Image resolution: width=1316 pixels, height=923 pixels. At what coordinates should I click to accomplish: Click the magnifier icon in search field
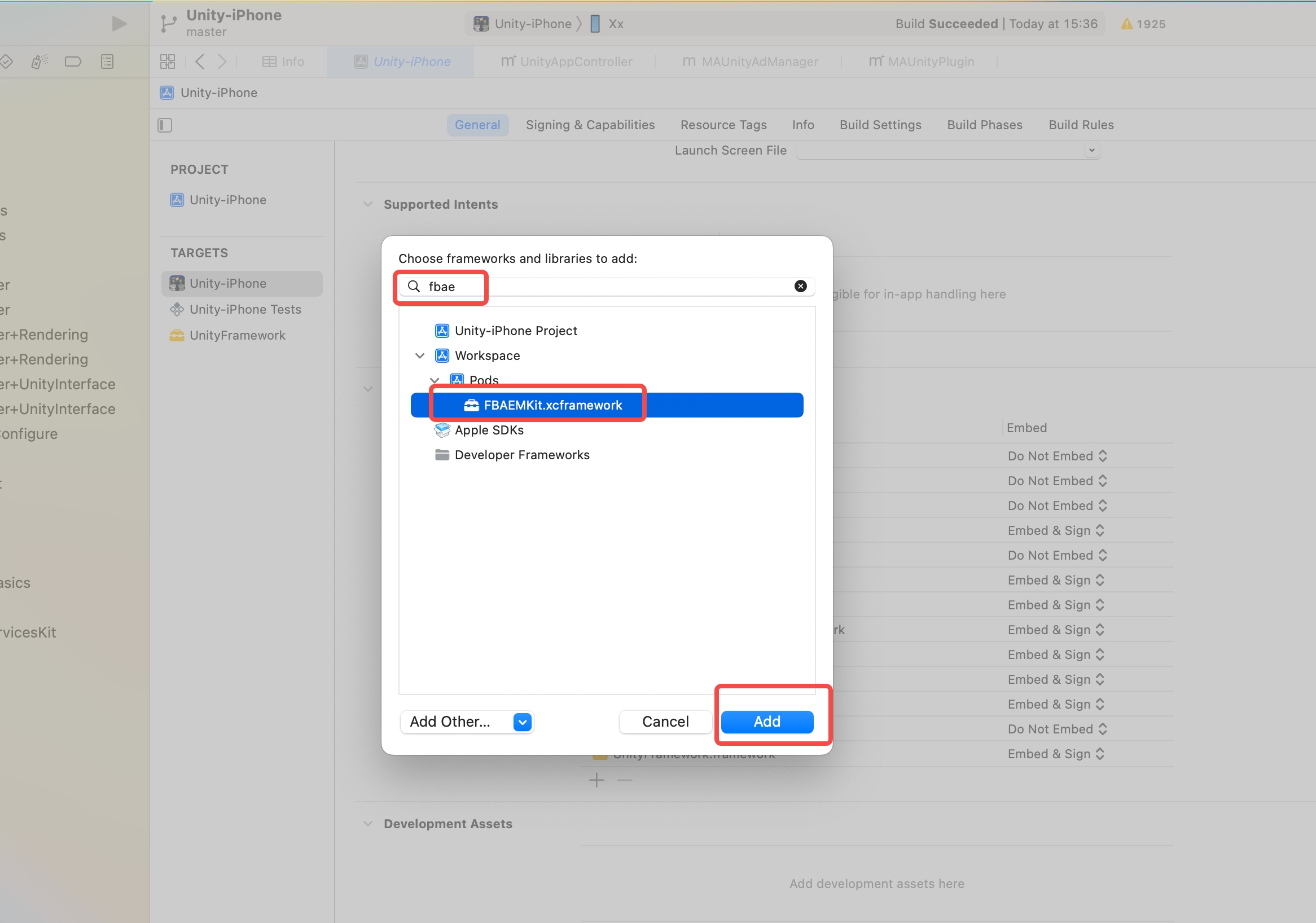click(x=414, y=286)
